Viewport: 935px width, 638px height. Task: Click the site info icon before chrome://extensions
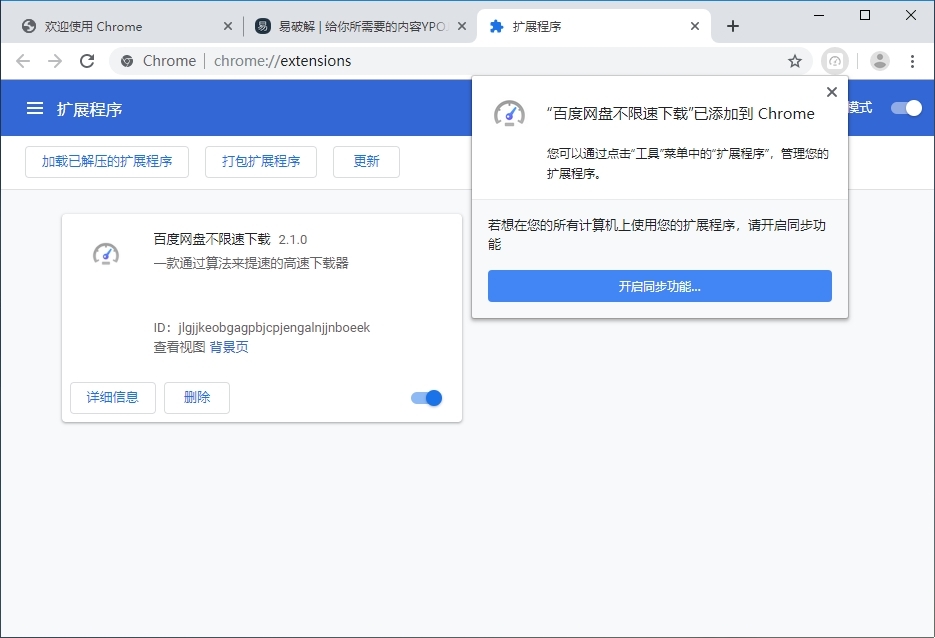[x=126, y=61]
